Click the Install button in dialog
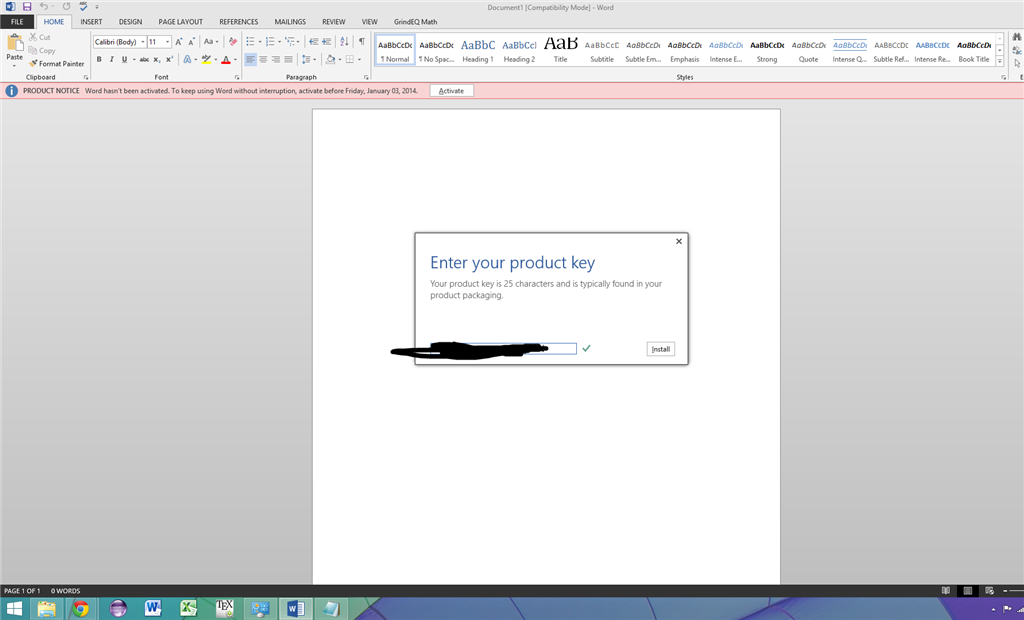This screenshot has height=620, width=1024. (x=660, y=349)
